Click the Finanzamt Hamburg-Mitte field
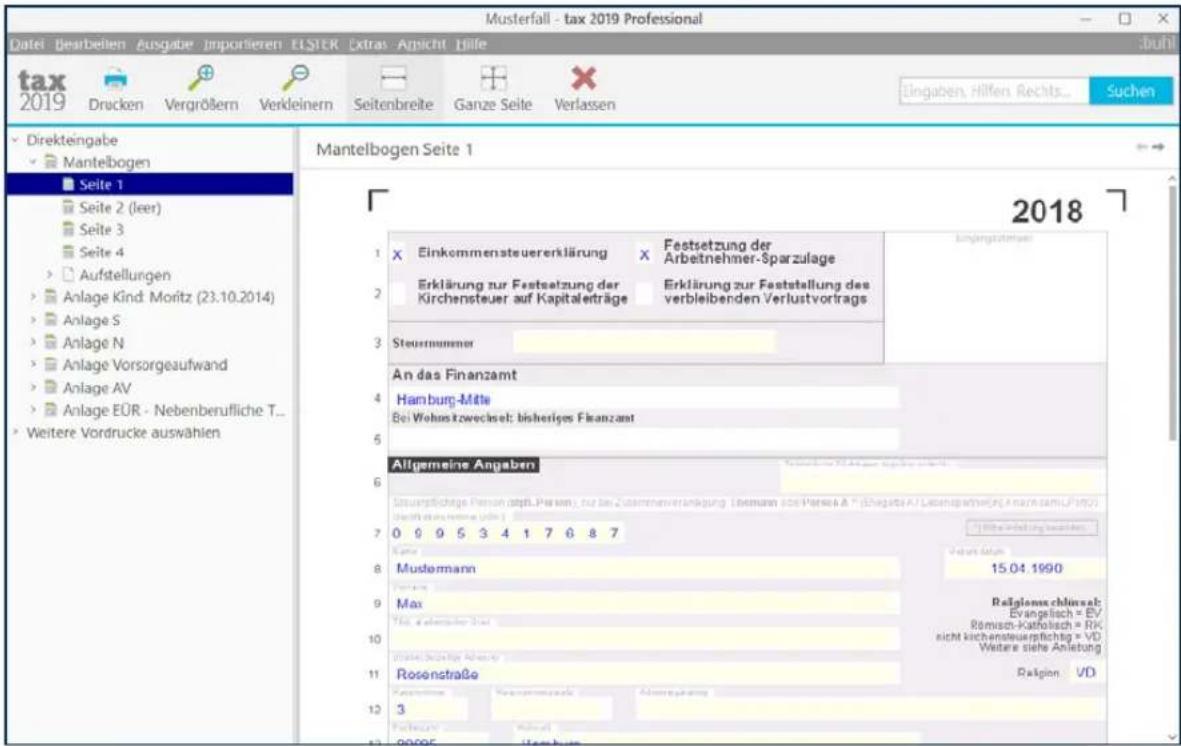 pyautogui.click(x=645, y=399)
